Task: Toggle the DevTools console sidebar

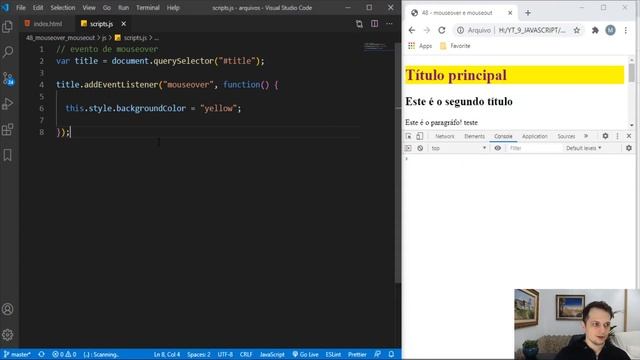Action: (x=408, y=148)
